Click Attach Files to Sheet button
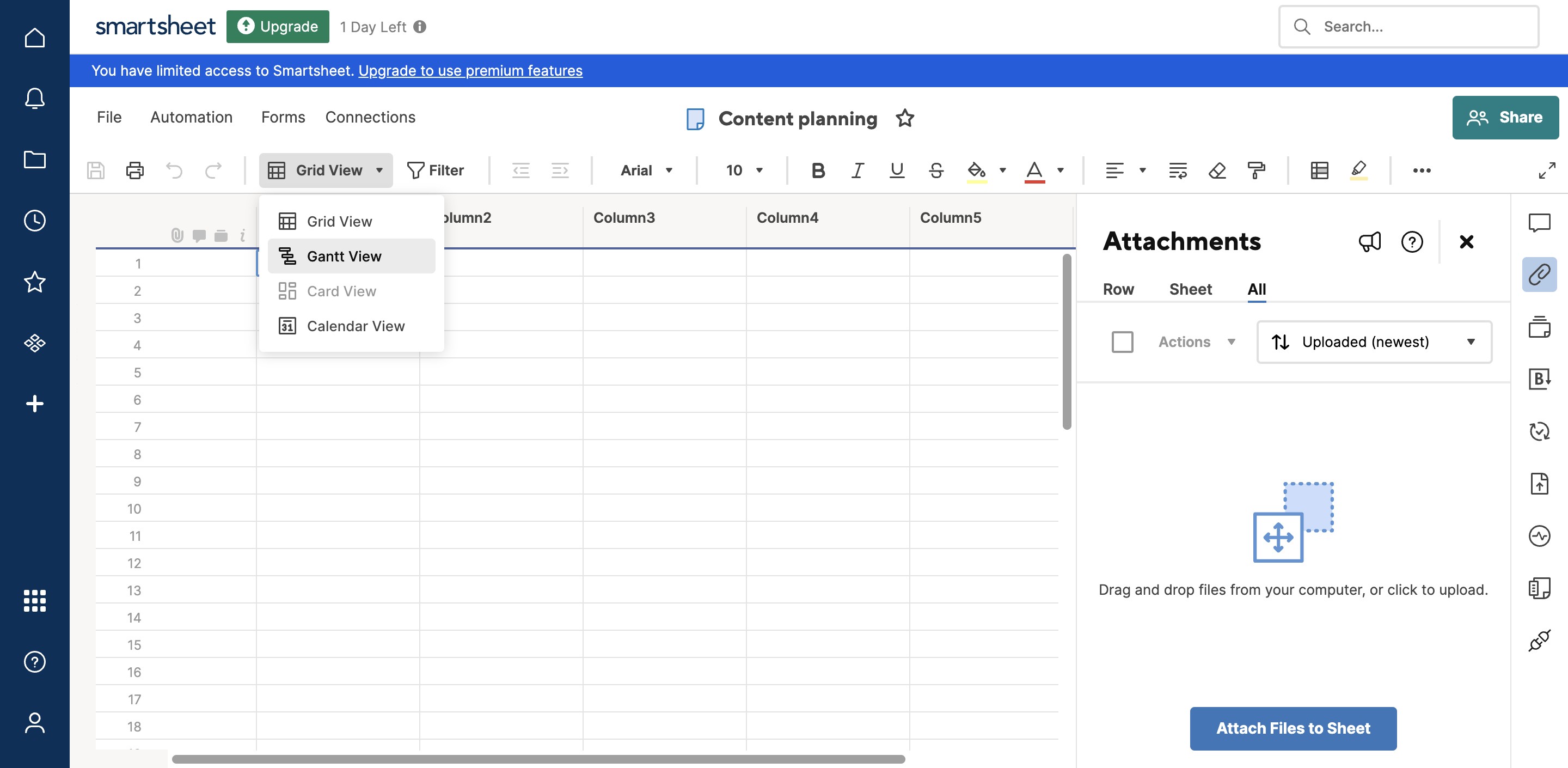Screen dimensions: 1568x768 1293,728
